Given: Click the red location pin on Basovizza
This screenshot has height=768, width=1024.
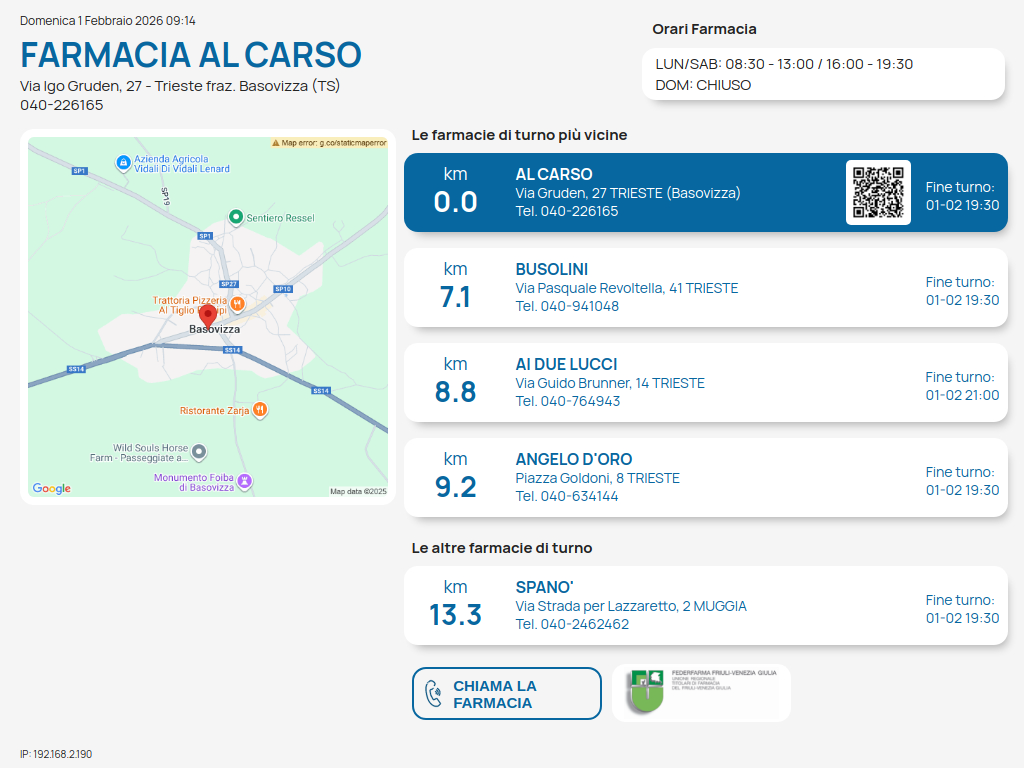Looking at the screenshot, I should [x=208, y=315].
